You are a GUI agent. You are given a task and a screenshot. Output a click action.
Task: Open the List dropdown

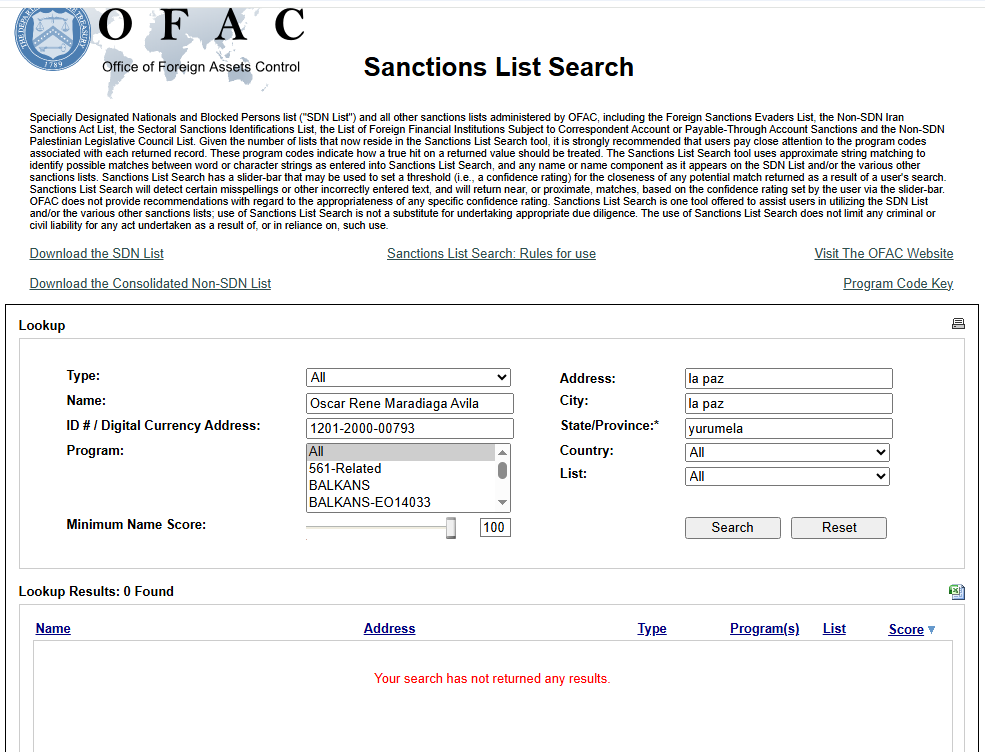[x=787, y=477]
